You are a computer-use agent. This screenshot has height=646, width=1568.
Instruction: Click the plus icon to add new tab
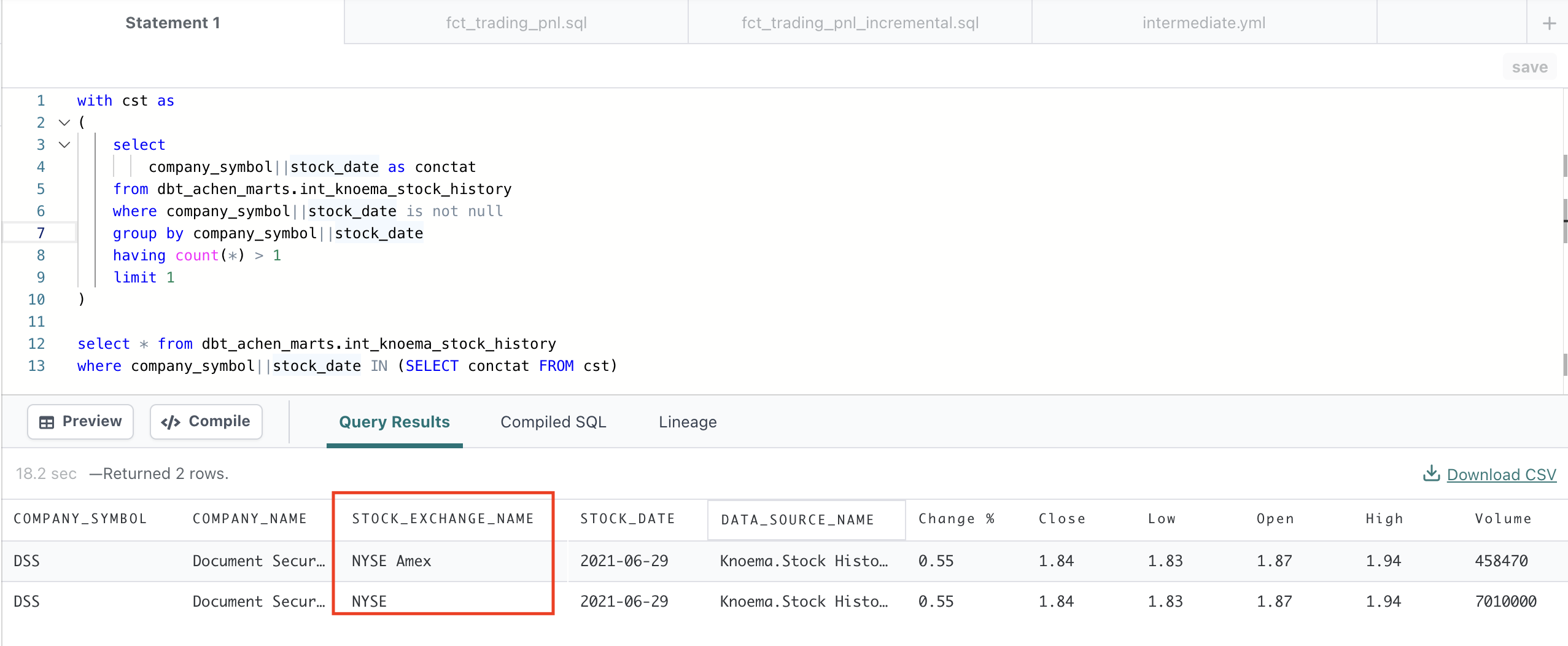(1549, 23)
